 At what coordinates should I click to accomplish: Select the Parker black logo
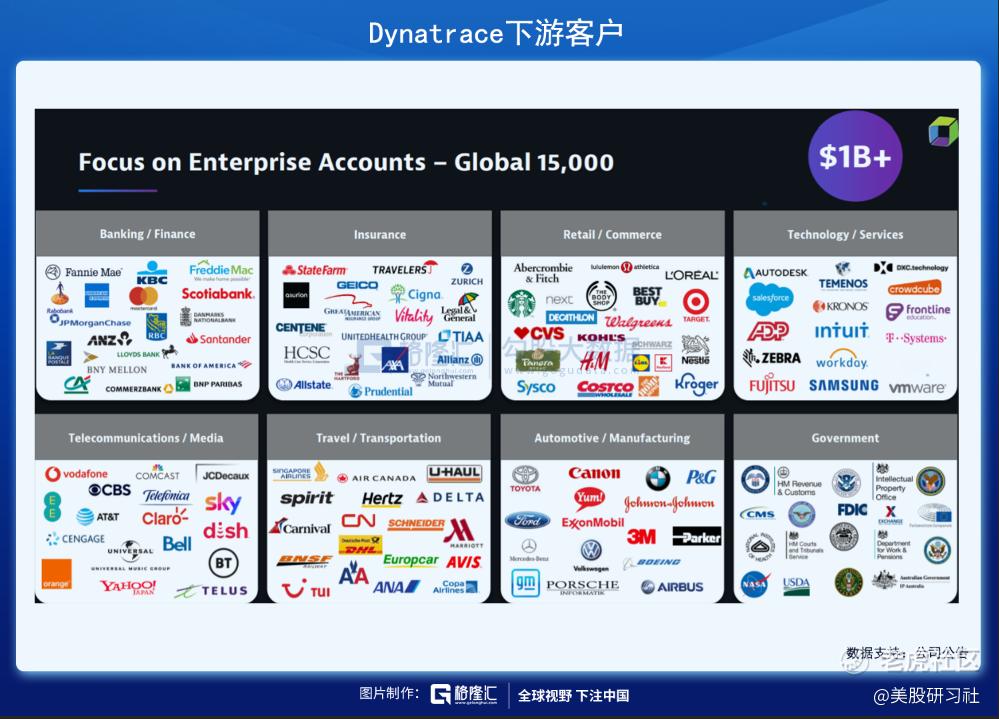click(697, 537)
